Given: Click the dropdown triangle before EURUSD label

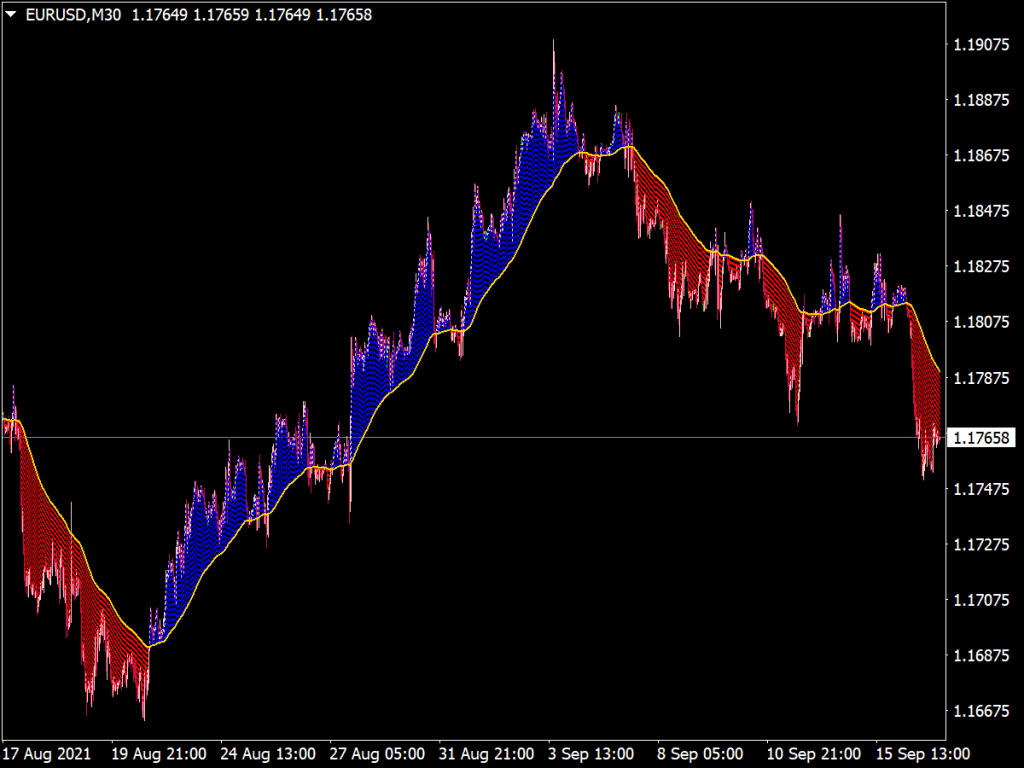Looking at the screenshot, I should (x=10, y=15).
